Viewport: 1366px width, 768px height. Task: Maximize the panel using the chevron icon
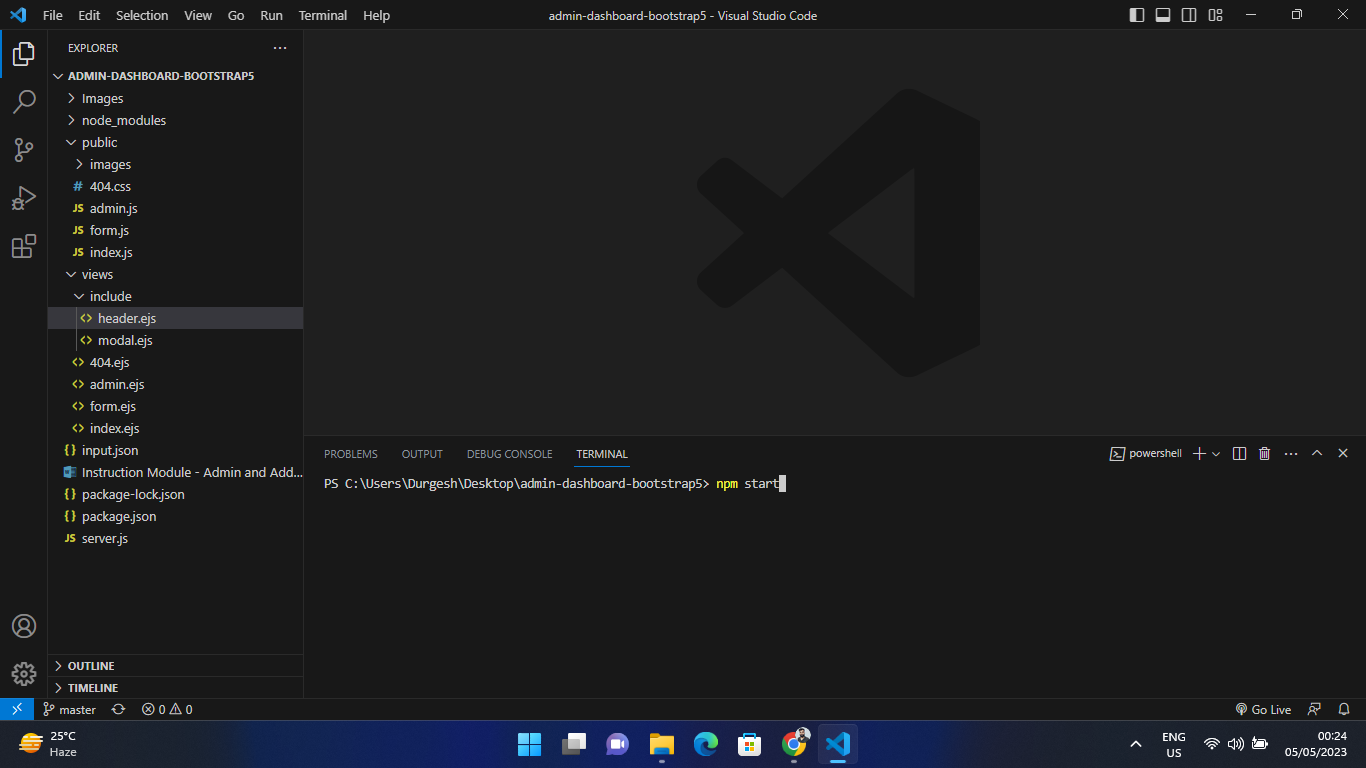(1317, 453)
